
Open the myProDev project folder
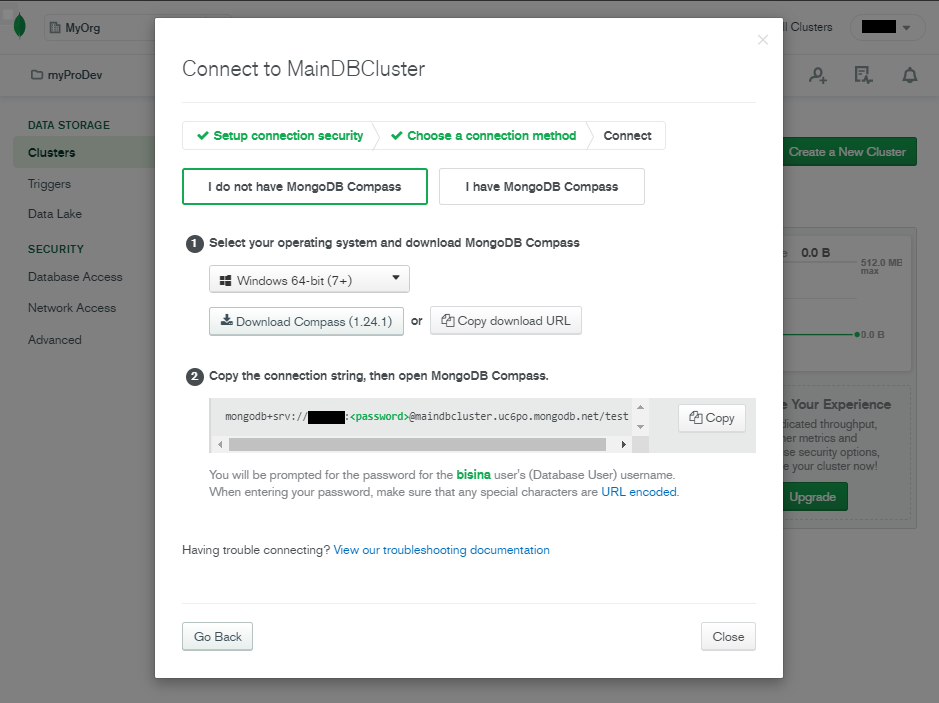point(66,75)
